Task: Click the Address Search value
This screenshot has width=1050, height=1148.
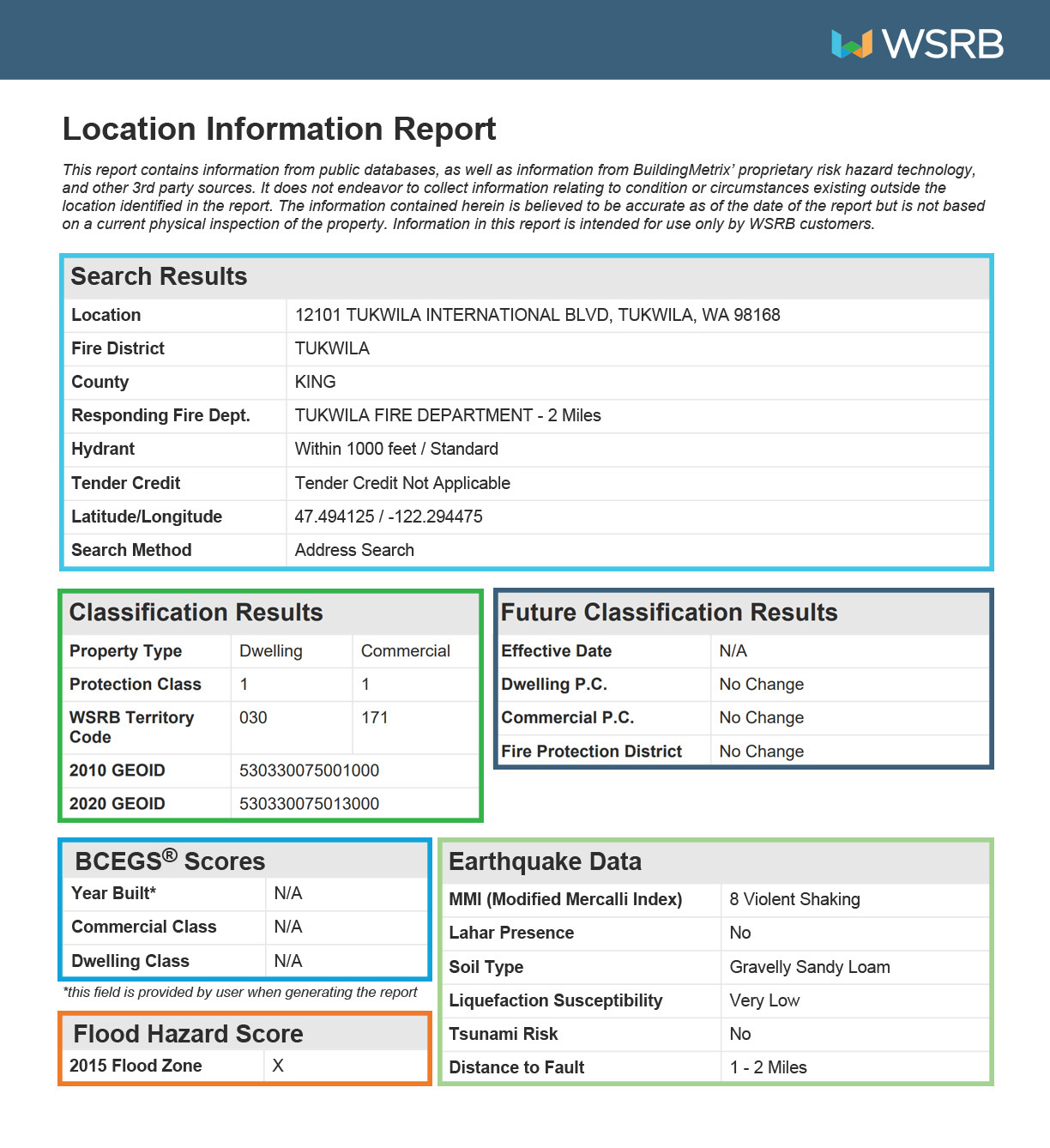Action: (354, 550)
